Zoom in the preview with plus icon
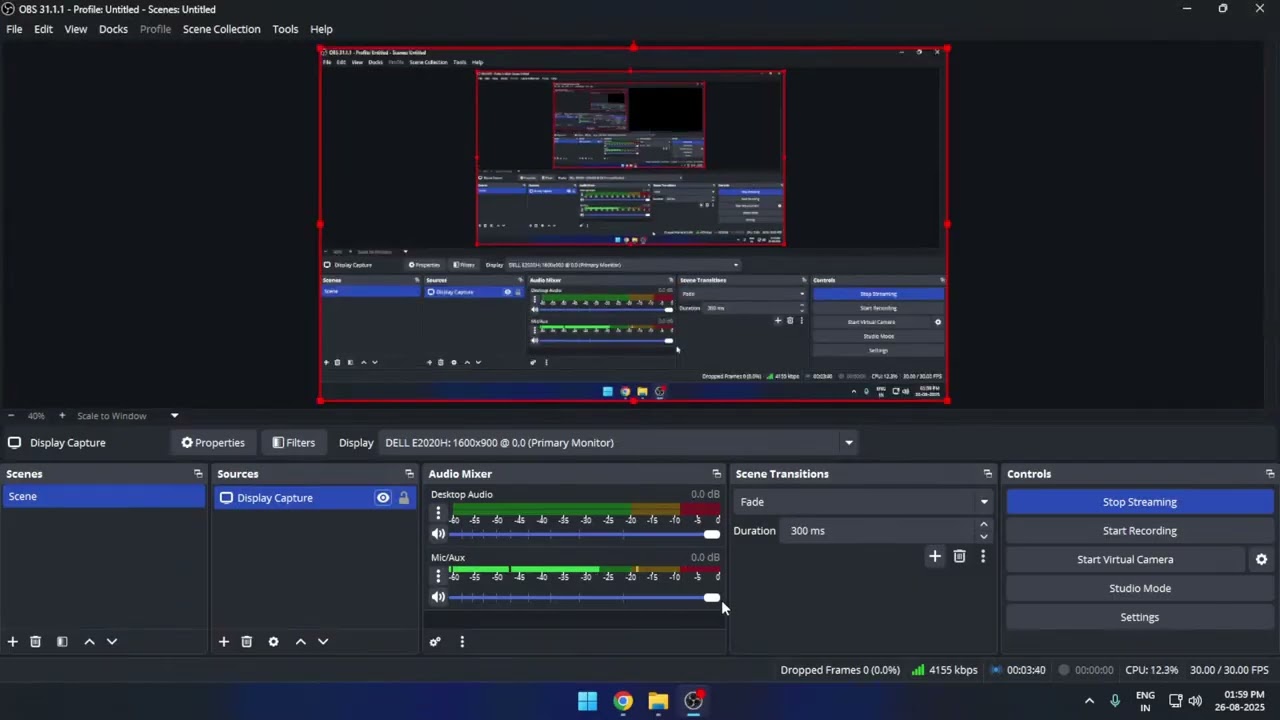The width and height of the screenshot is (1280, 720). click(61, 416)
